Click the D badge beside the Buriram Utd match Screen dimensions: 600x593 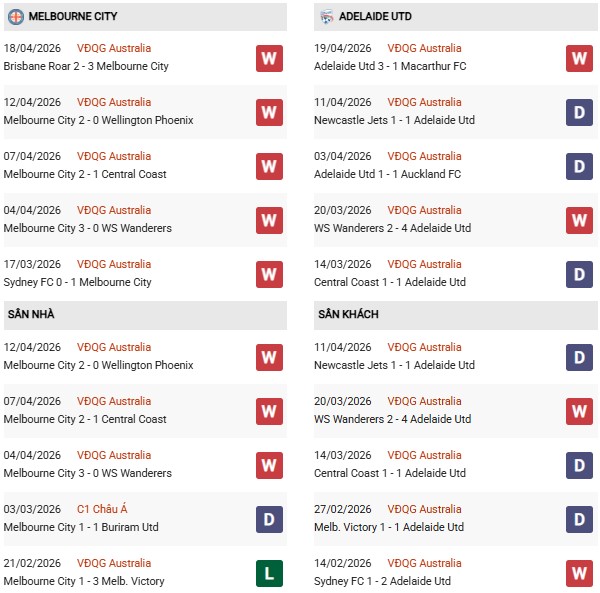[269, 518]
